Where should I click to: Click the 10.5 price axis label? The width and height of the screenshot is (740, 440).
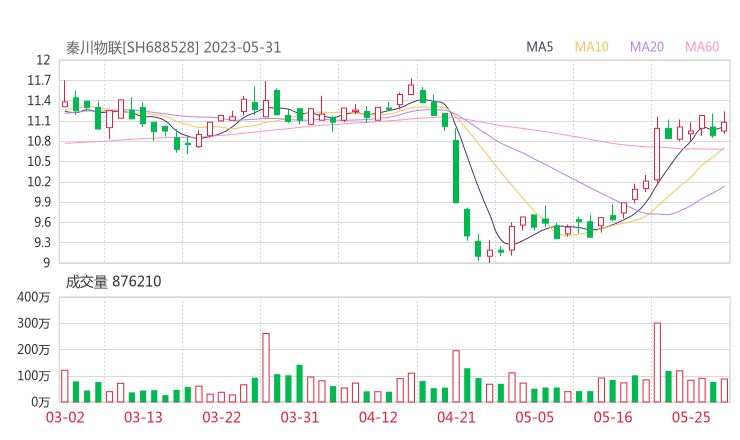pyautogui.click(x=39, y=161)
